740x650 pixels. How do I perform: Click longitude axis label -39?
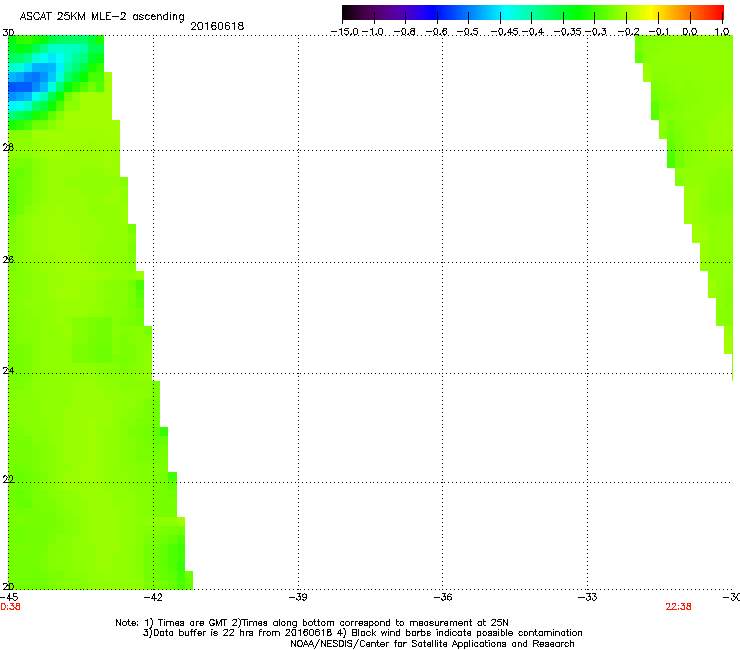[298, 597]
